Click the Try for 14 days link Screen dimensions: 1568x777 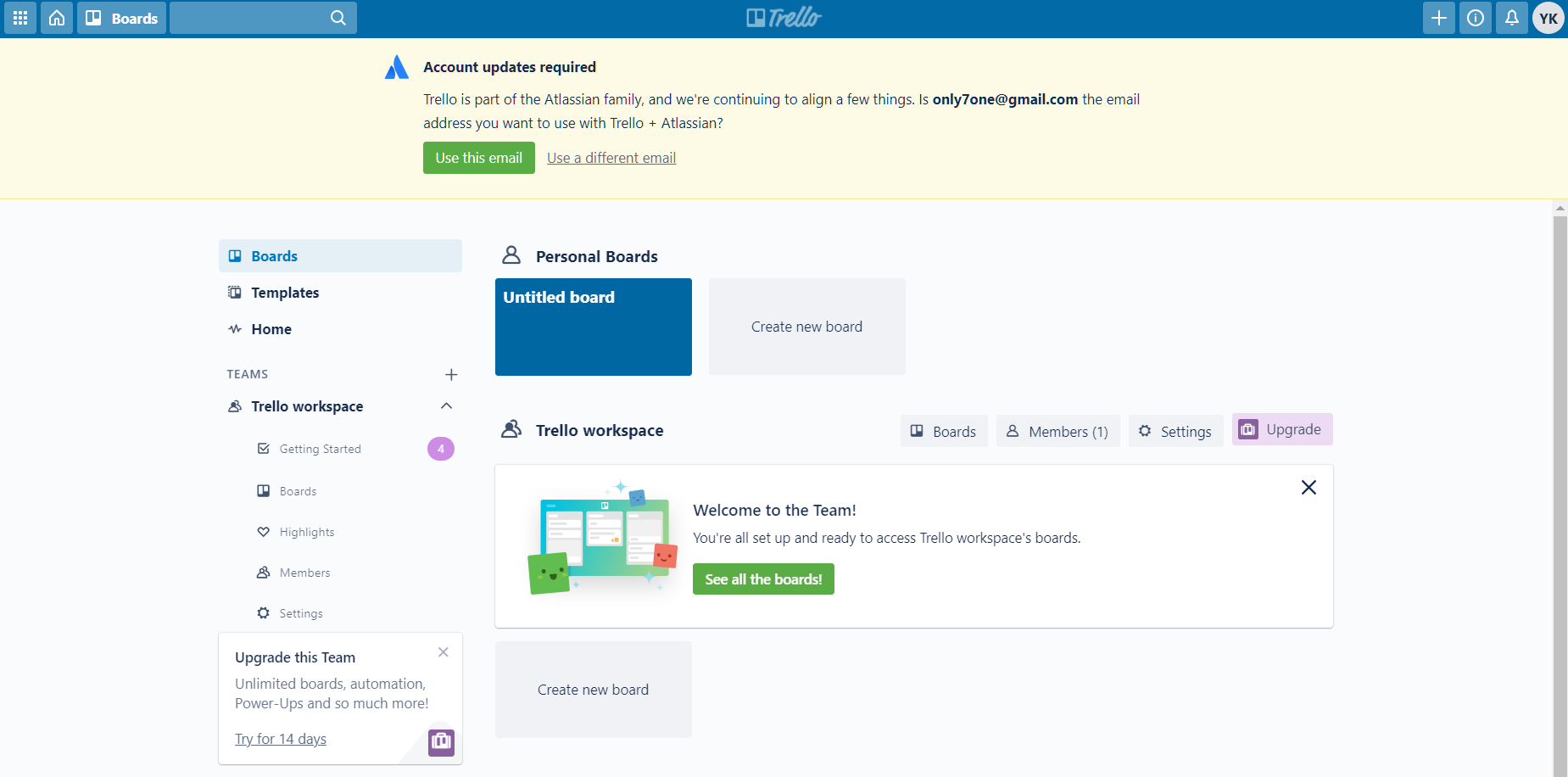[x=281, y=739]
